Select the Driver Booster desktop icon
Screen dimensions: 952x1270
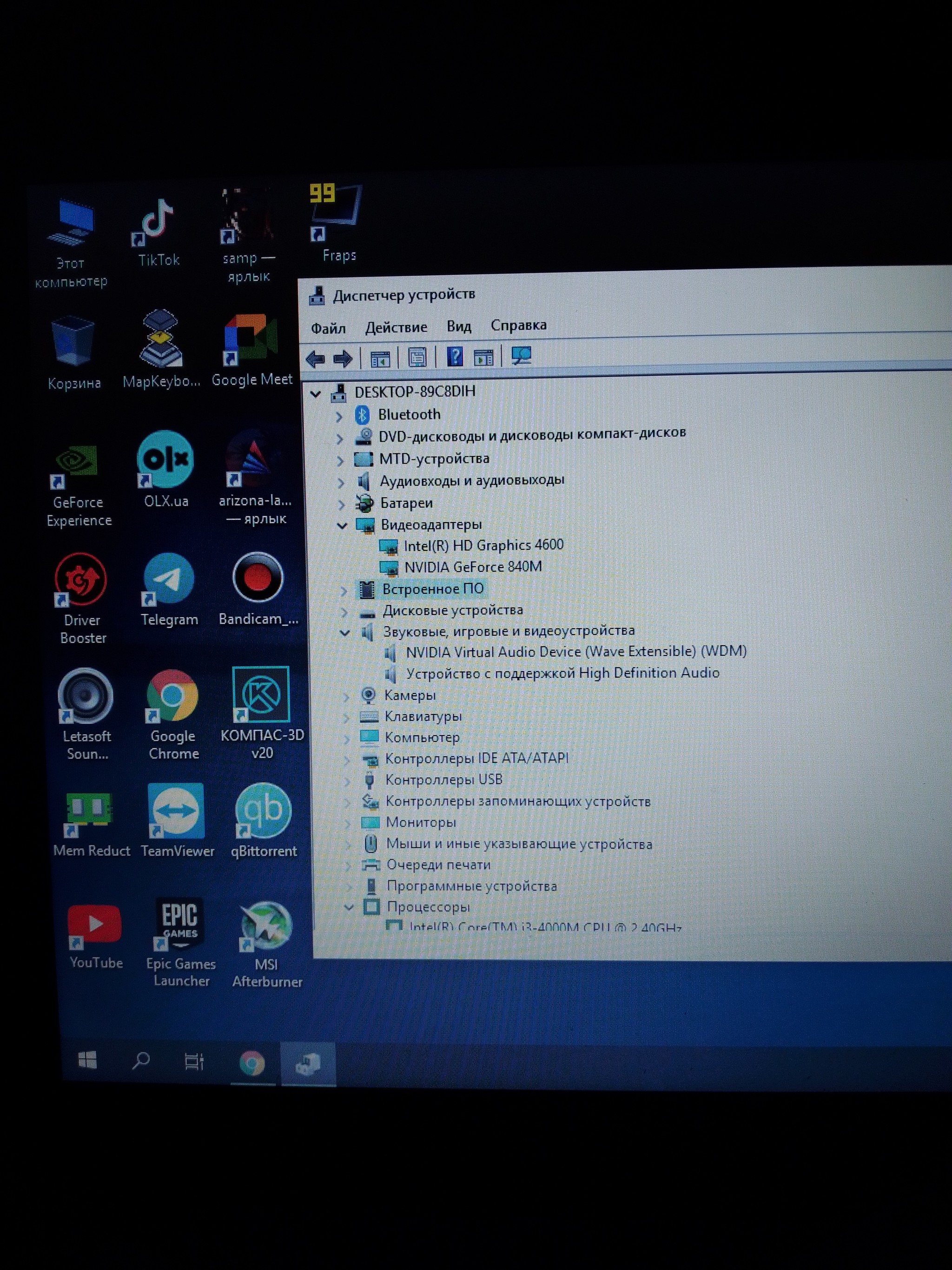pyautogui.click(x=81, y=598)
